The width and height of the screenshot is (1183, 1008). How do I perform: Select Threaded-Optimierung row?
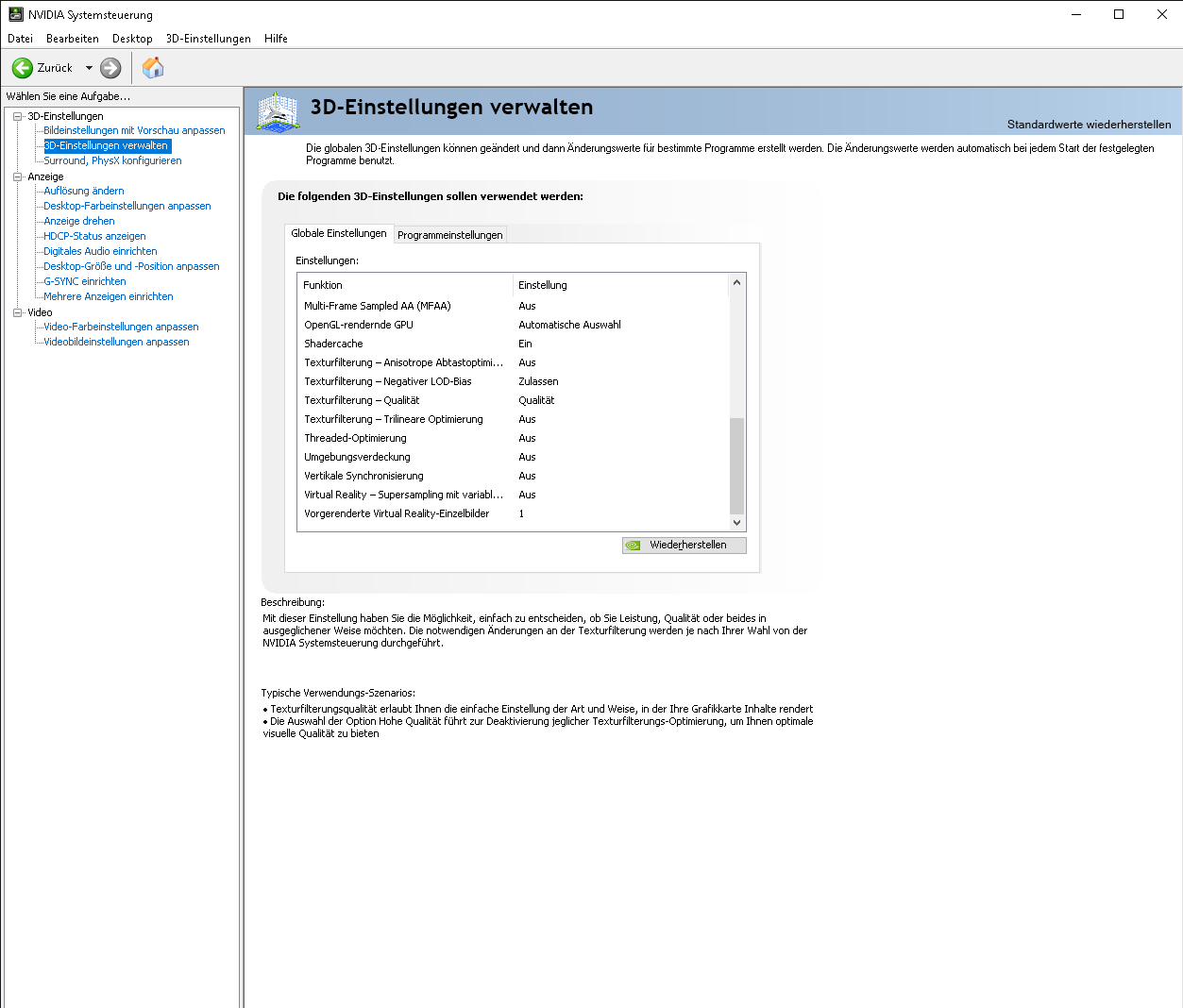[514, 438]
